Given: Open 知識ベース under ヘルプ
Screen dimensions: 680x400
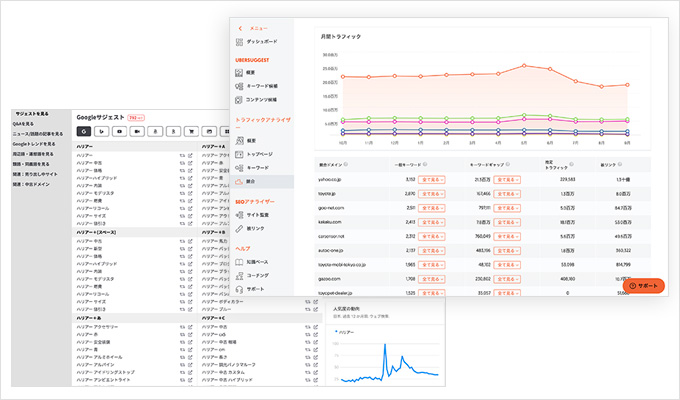Looking at the screenshot, I should (252, 262).
